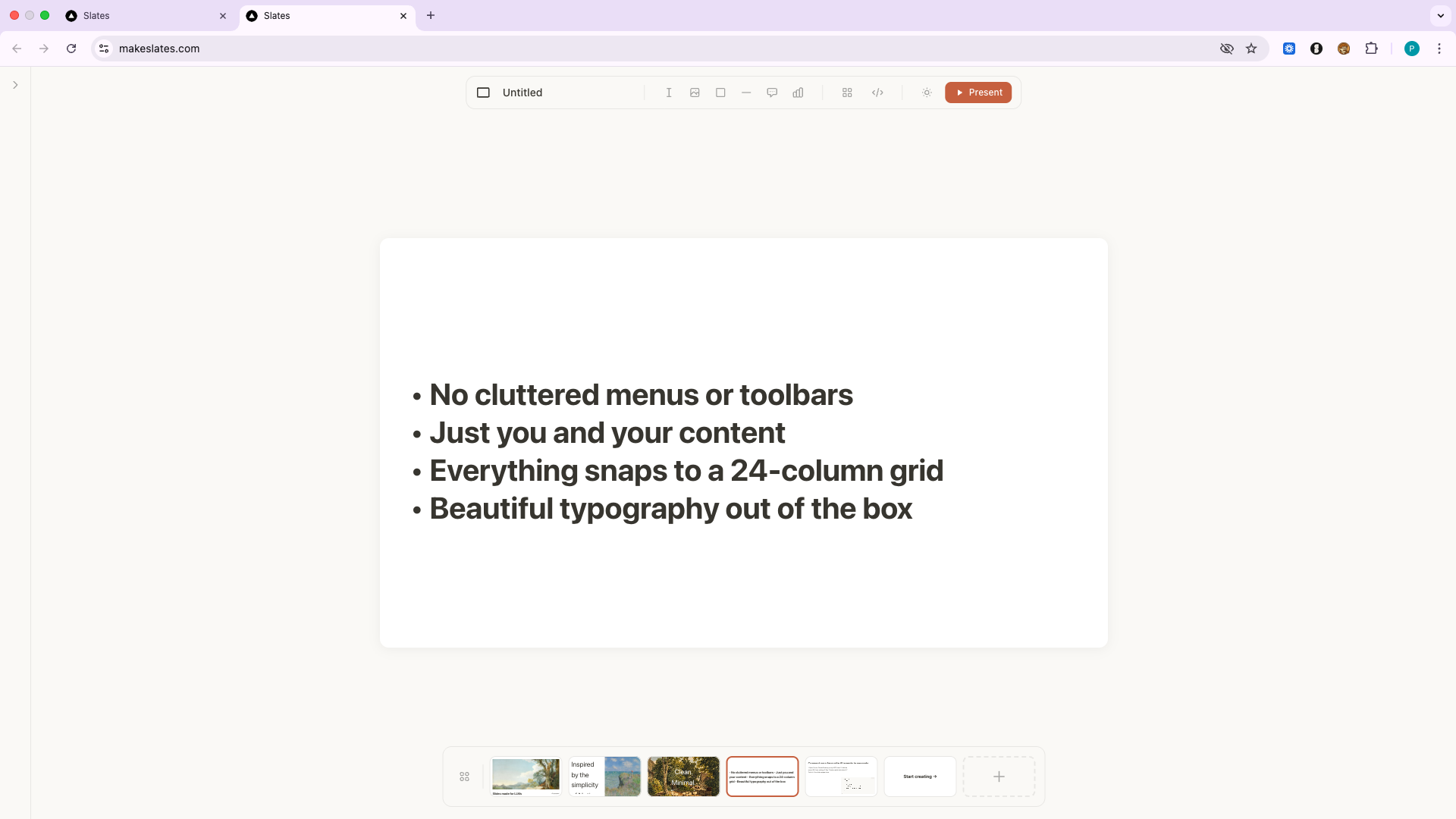
Task: Open the code embed tool
Action: pos(877,93)
